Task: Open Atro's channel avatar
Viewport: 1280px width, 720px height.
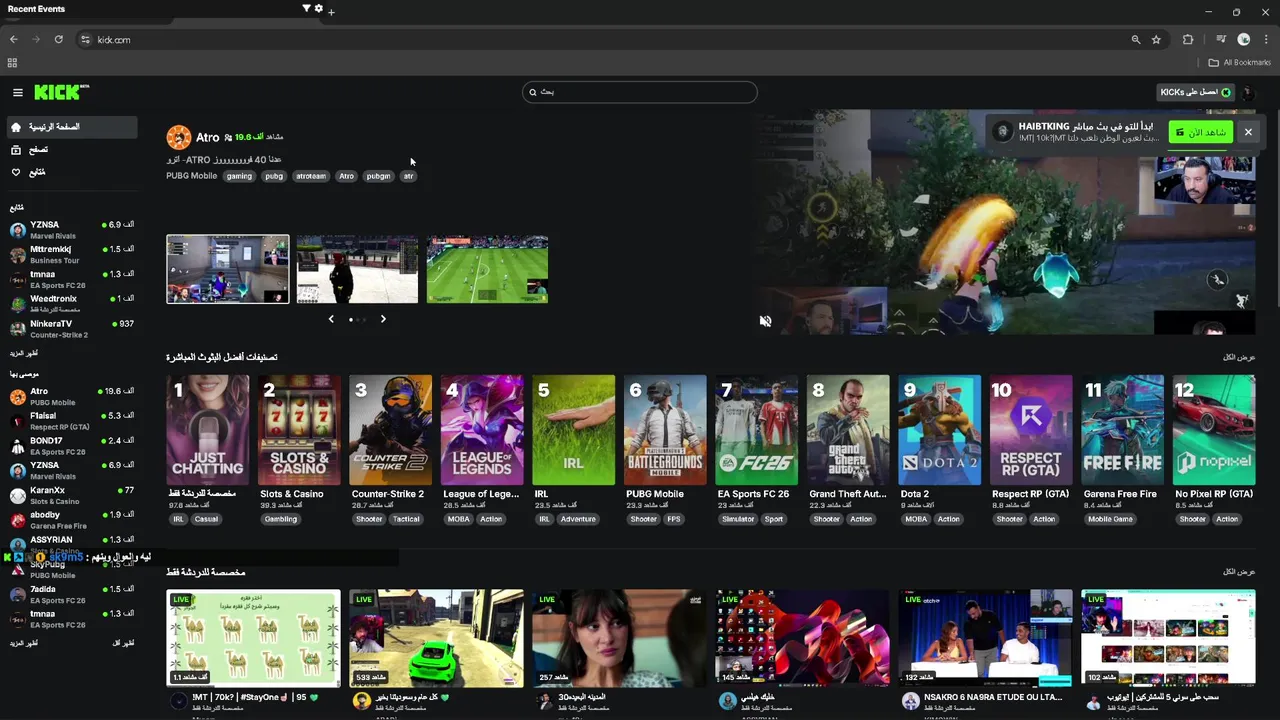Action: pyautogui.click(x=179, y=137)
